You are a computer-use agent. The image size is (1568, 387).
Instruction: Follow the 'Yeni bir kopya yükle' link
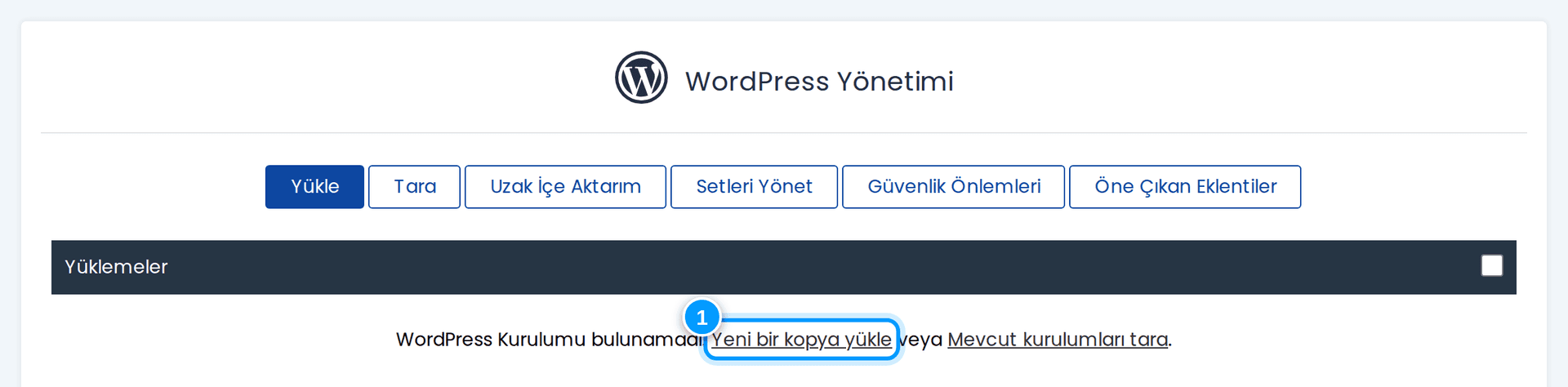point(801,340)
